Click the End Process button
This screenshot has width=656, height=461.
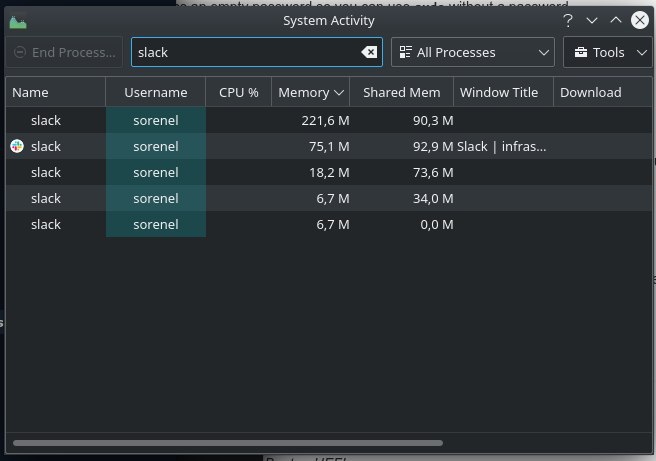64,52
